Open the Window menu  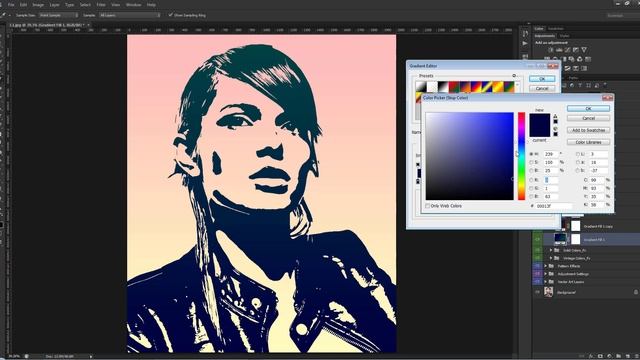[133, 5]
